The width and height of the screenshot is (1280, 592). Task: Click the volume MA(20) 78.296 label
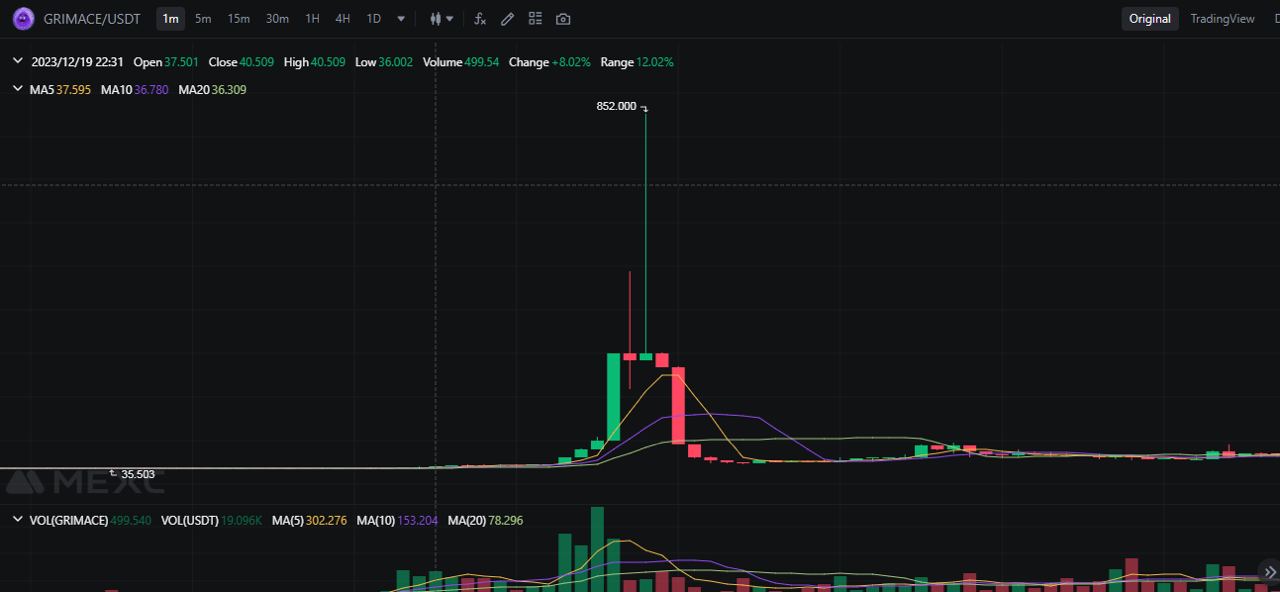coord(485,521)
